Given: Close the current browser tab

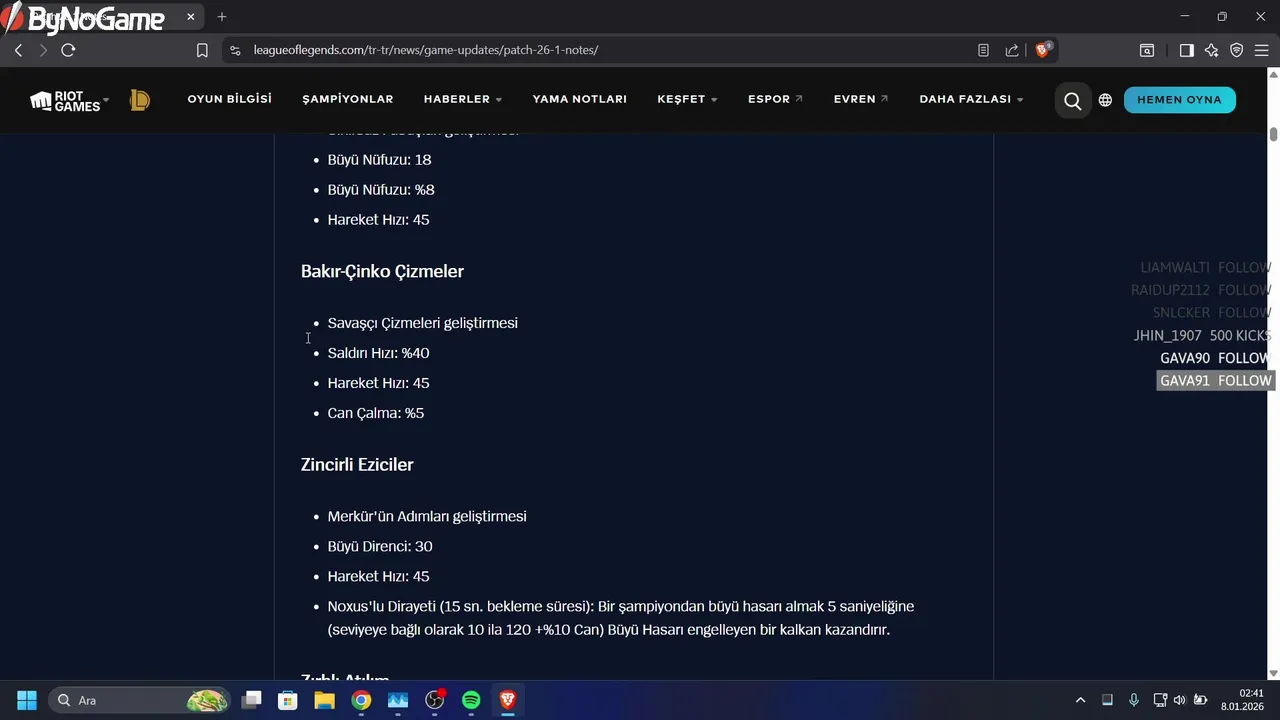Looking at the screenshot, I should 190,17.
